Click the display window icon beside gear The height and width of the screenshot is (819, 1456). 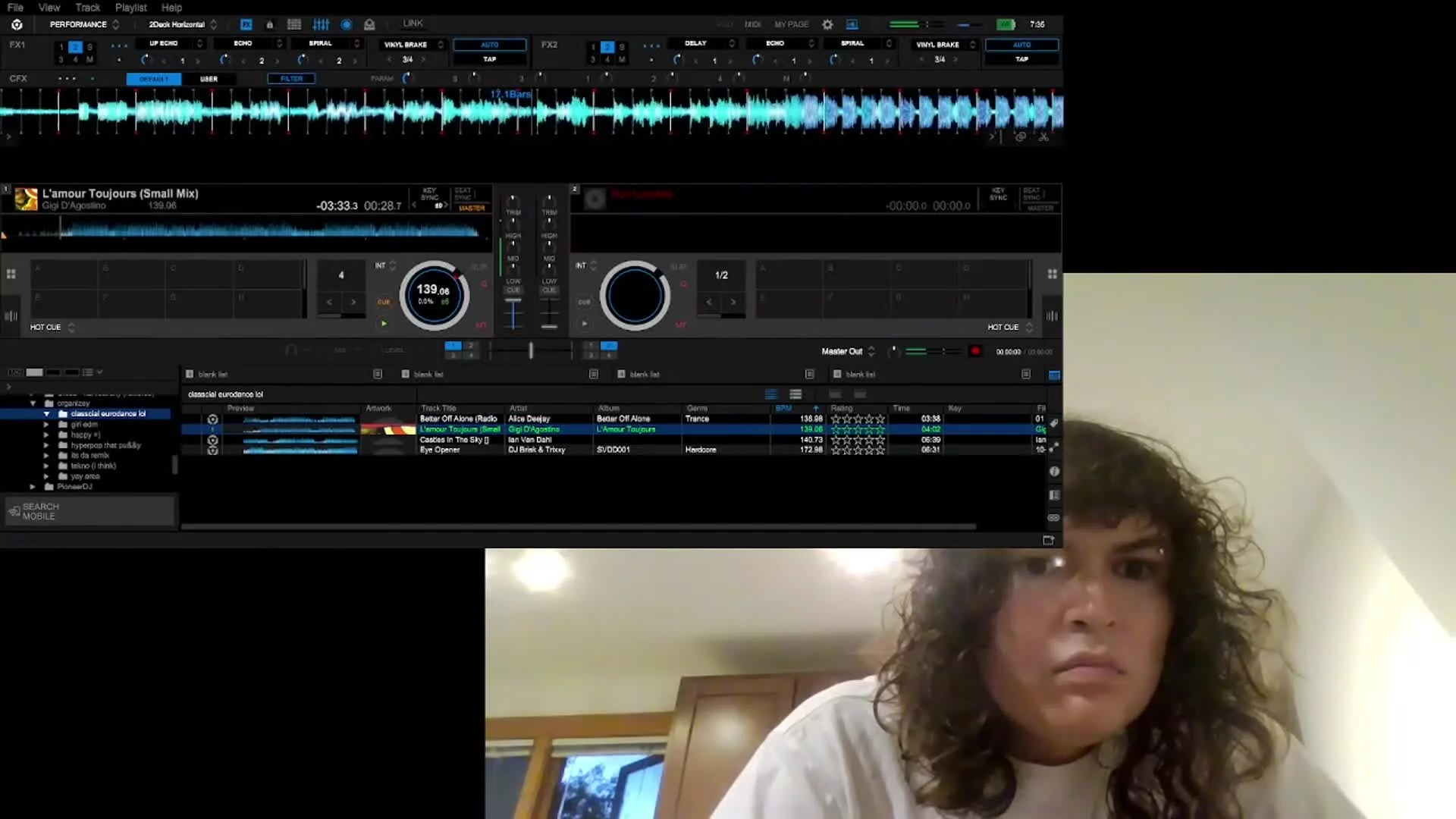[852, 25]
